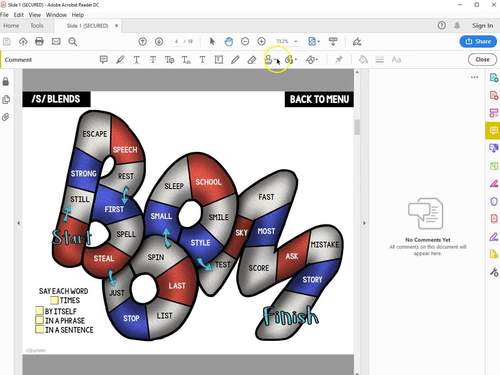500x375 pixels.
Task: Open the color picker for annotations
Action: click(363, 60)
